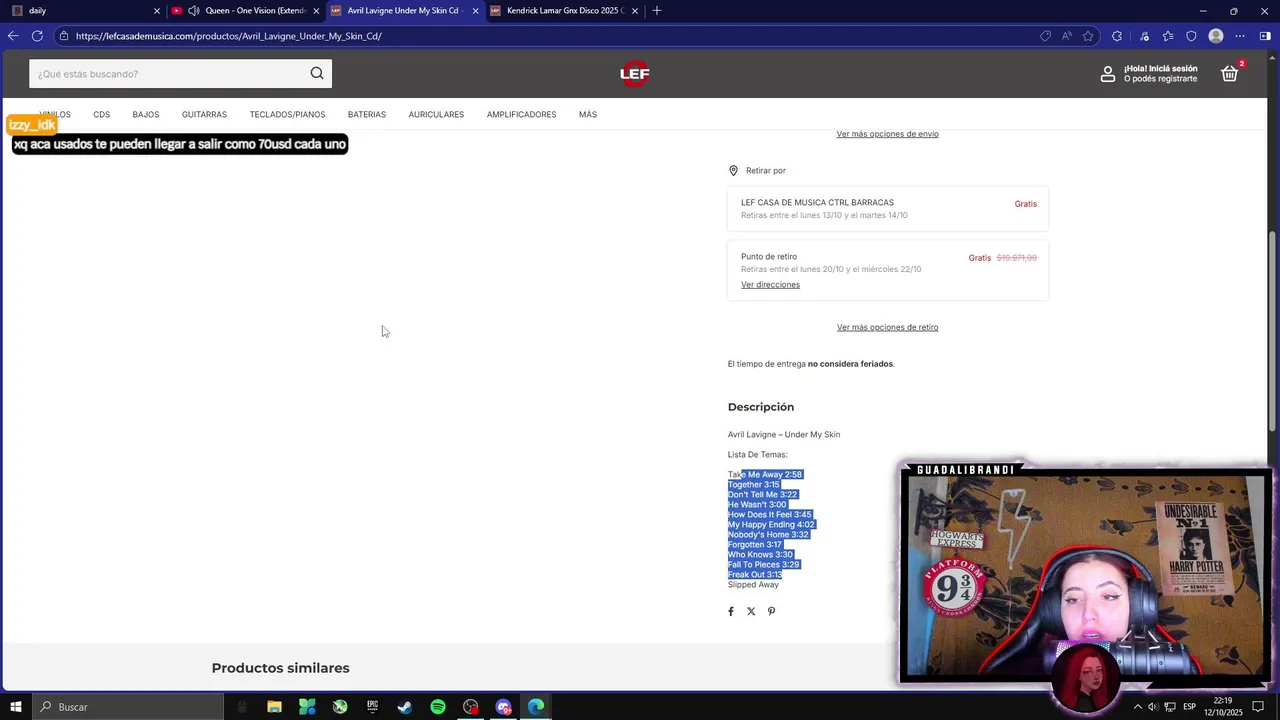
Task: Open the browser extensions puzzle icon
Action: 1117,36
